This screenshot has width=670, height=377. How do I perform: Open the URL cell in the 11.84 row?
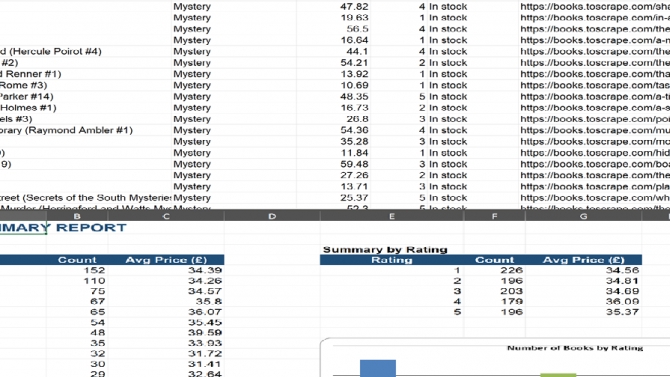click(x=594, y=153)
